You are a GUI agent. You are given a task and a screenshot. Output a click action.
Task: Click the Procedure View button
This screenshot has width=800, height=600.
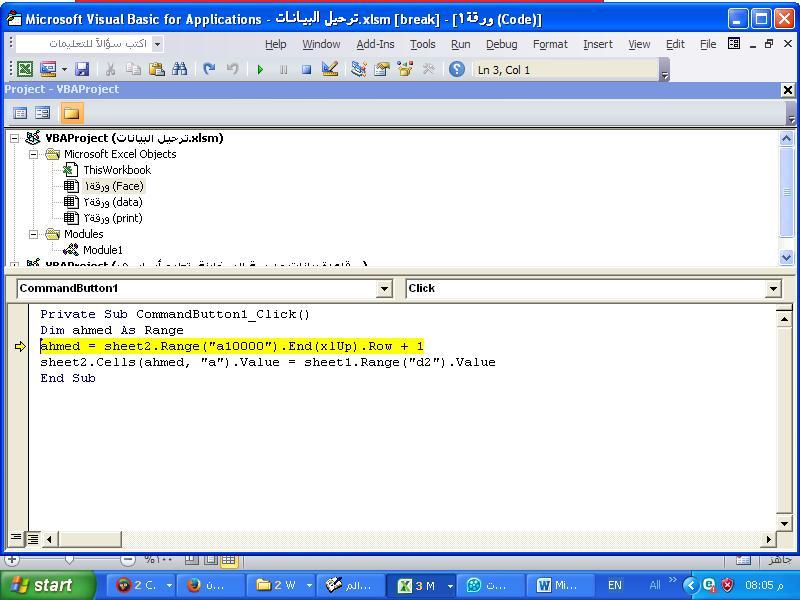click(16, 538)
